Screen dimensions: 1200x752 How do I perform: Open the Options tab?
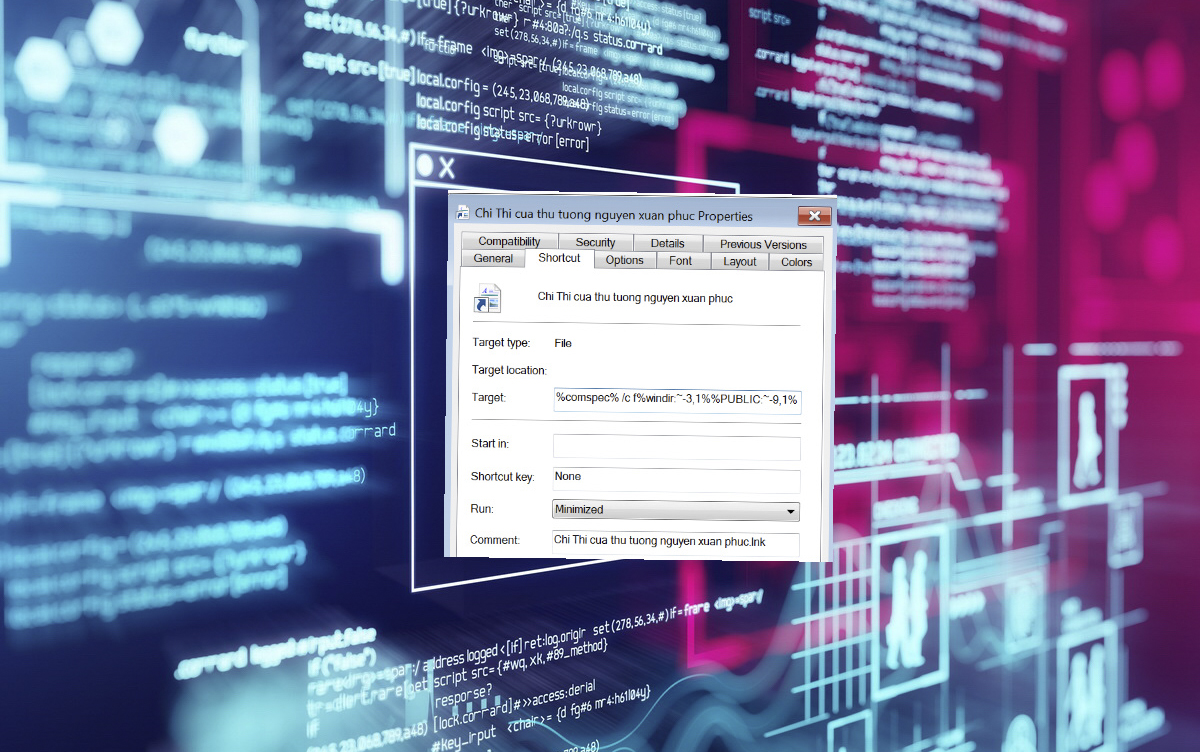click(624, 261)
